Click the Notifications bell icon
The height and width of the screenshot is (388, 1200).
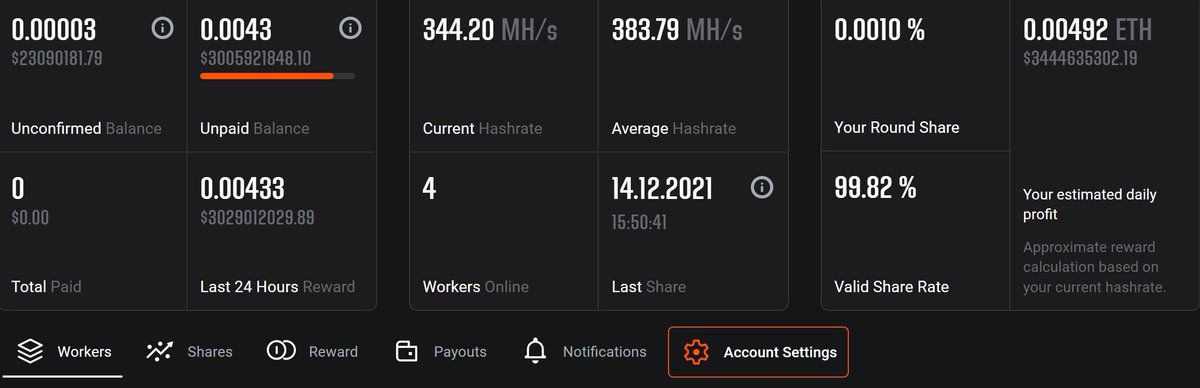pos(536,351)
